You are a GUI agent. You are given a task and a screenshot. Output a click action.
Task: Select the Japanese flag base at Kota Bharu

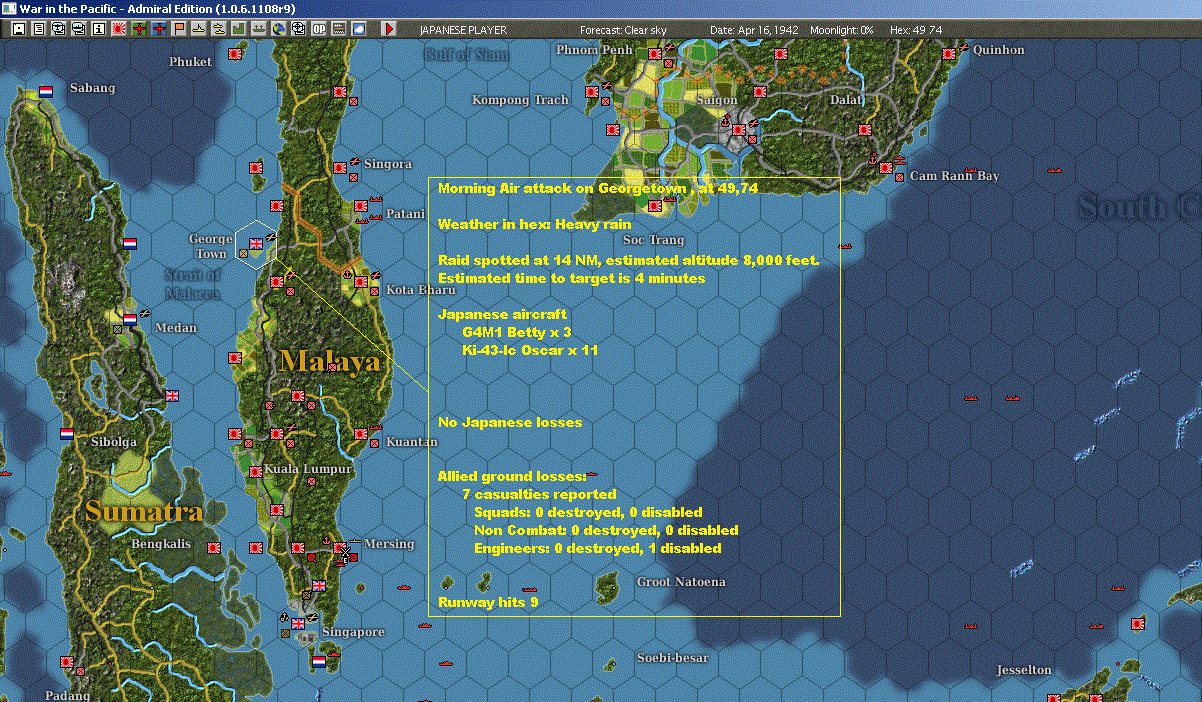pyautogui.click(x=361, y=282)
